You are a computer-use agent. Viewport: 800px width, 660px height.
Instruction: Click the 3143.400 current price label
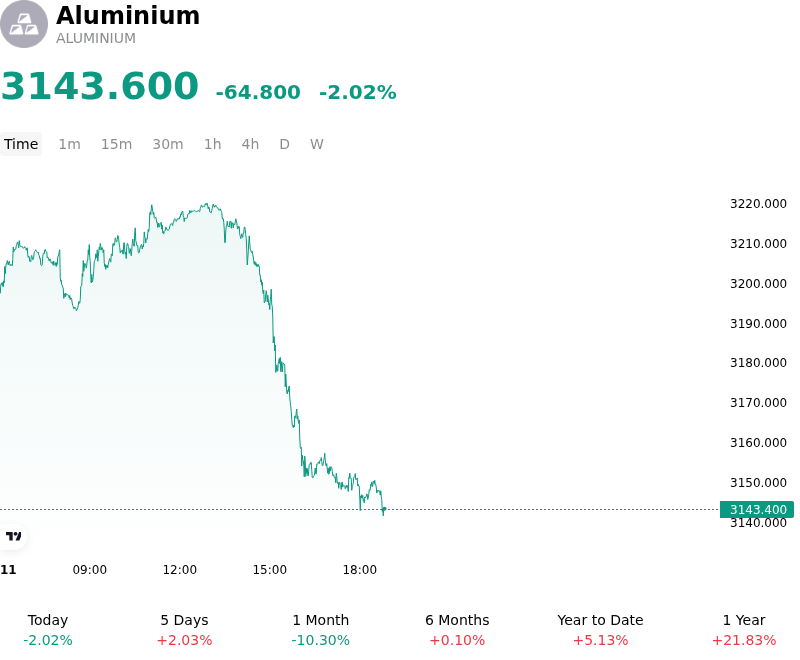coord(757,510)
